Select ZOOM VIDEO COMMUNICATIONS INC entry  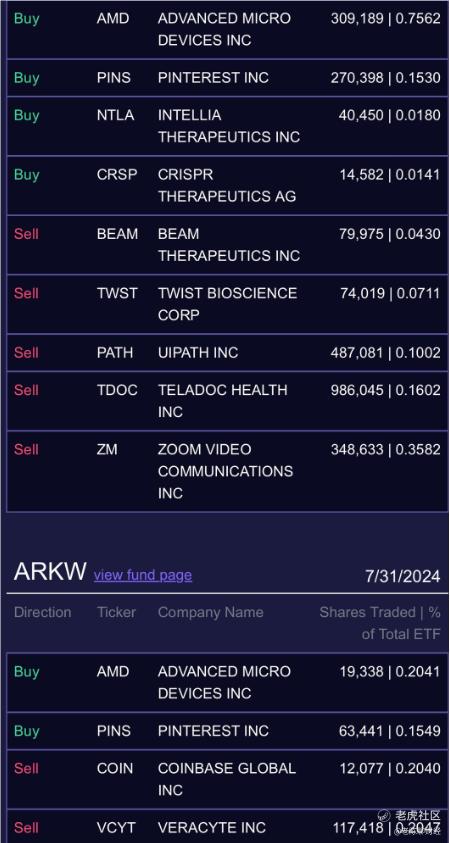pos(227,471)
